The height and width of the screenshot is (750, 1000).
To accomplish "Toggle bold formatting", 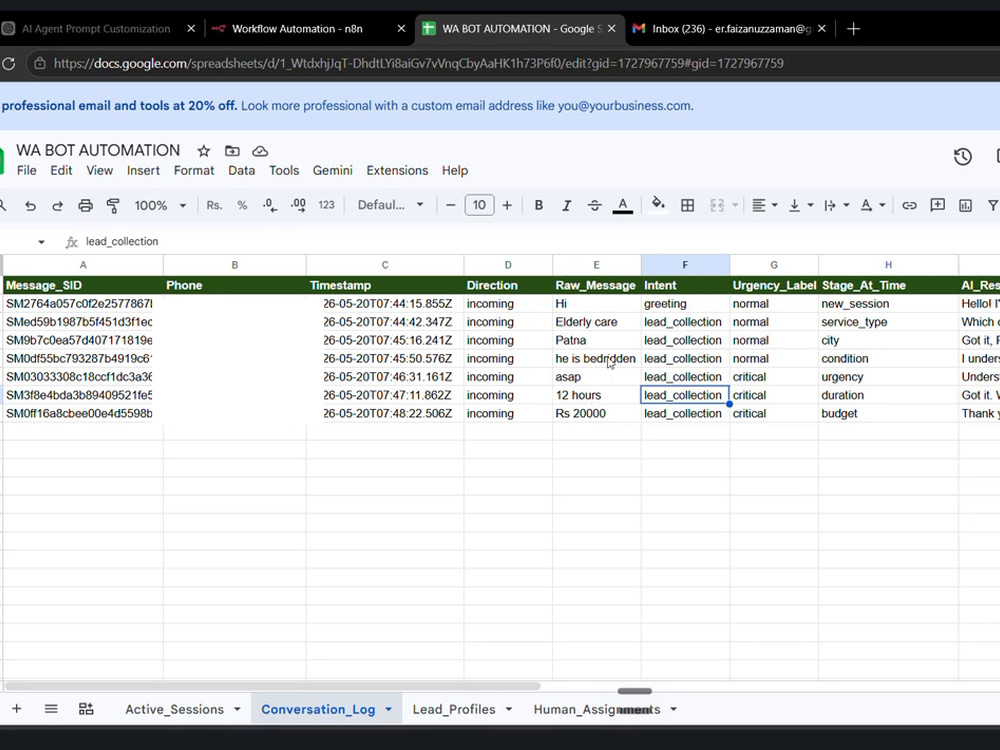I will 539,205.
